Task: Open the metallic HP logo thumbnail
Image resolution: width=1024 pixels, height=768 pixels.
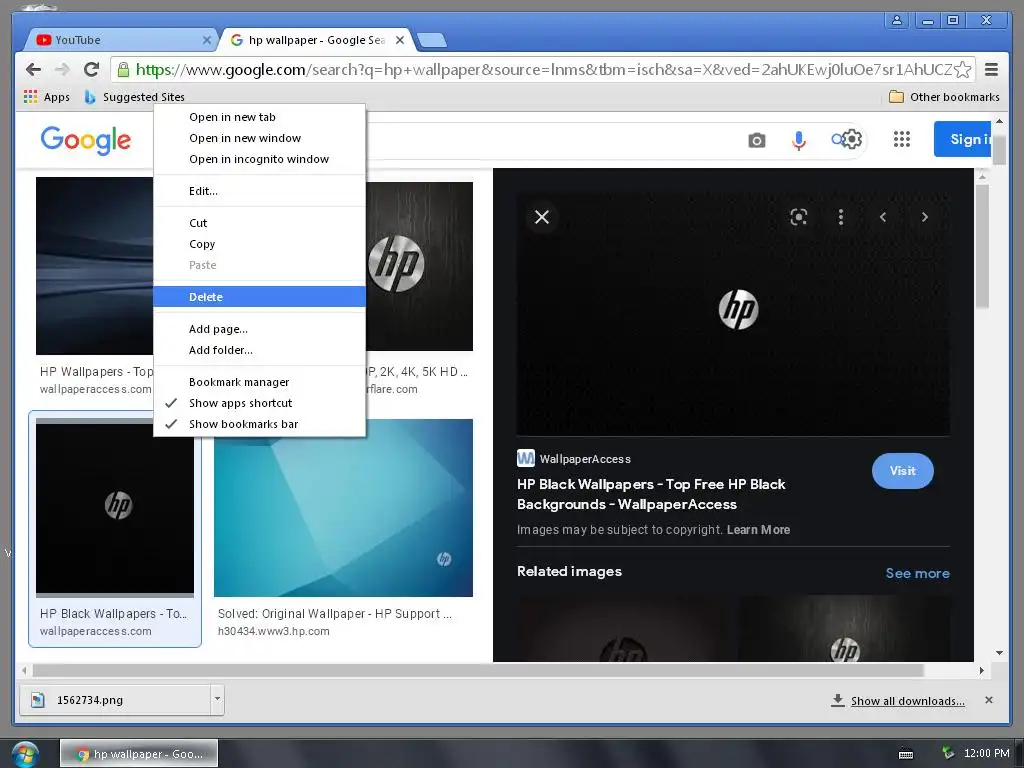Action: click(x=419, y=266)
